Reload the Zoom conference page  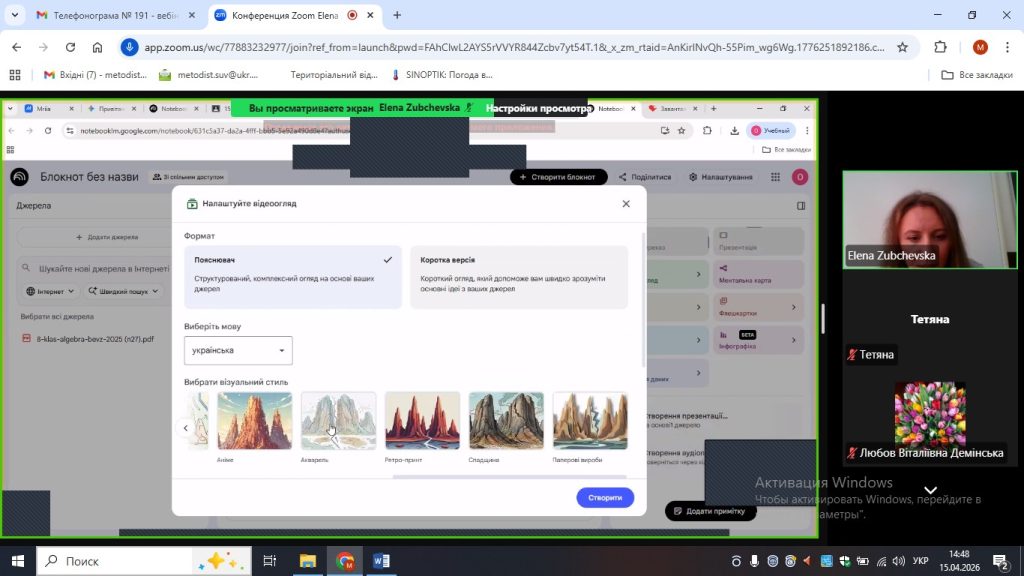[70, 47]
